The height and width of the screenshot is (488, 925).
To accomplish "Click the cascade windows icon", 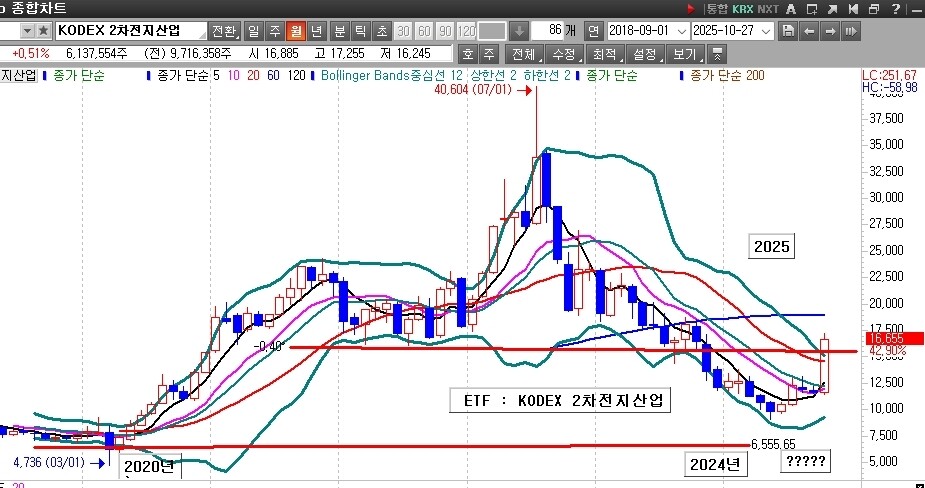I will [874, 9].
